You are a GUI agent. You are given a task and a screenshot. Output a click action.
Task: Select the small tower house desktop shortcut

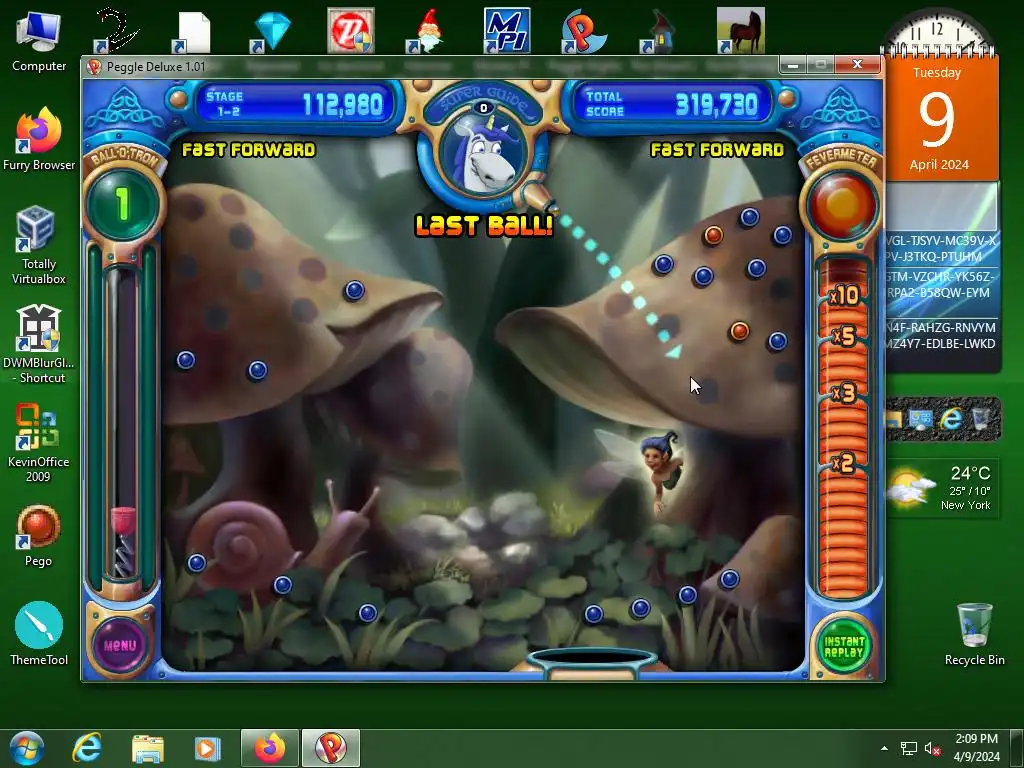point(660,31)
